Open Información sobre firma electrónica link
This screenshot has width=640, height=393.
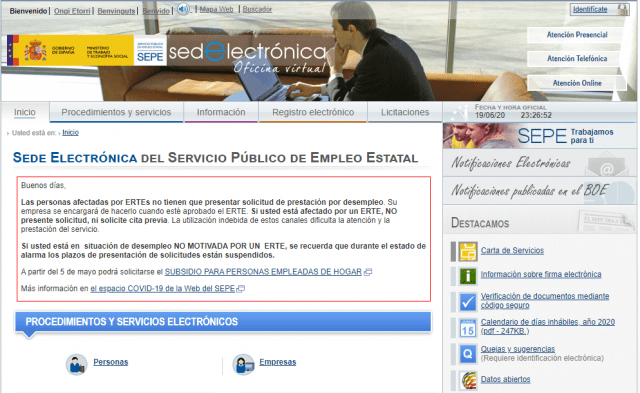541,274
